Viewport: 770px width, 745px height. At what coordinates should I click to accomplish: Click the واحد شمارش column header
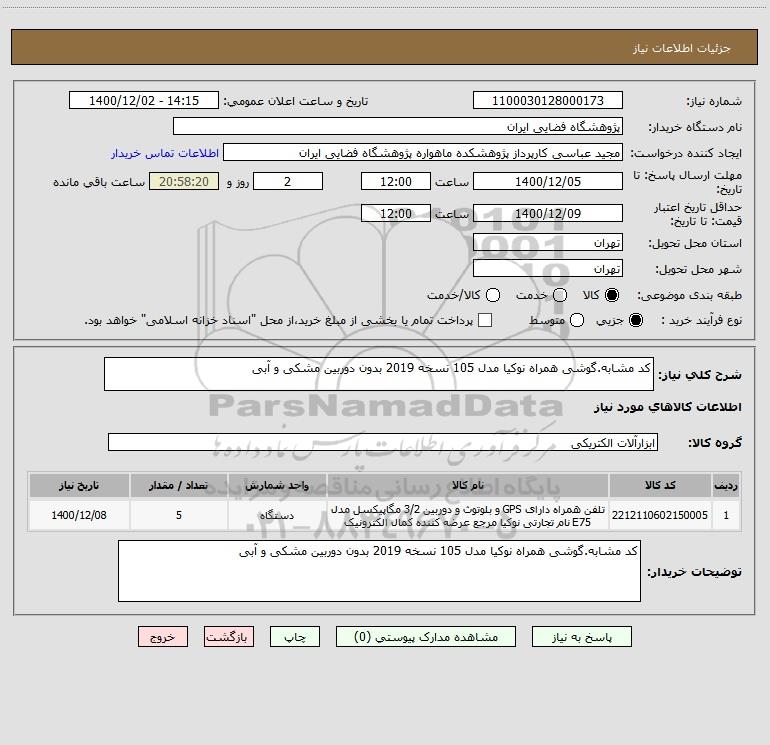click(277, 485)
